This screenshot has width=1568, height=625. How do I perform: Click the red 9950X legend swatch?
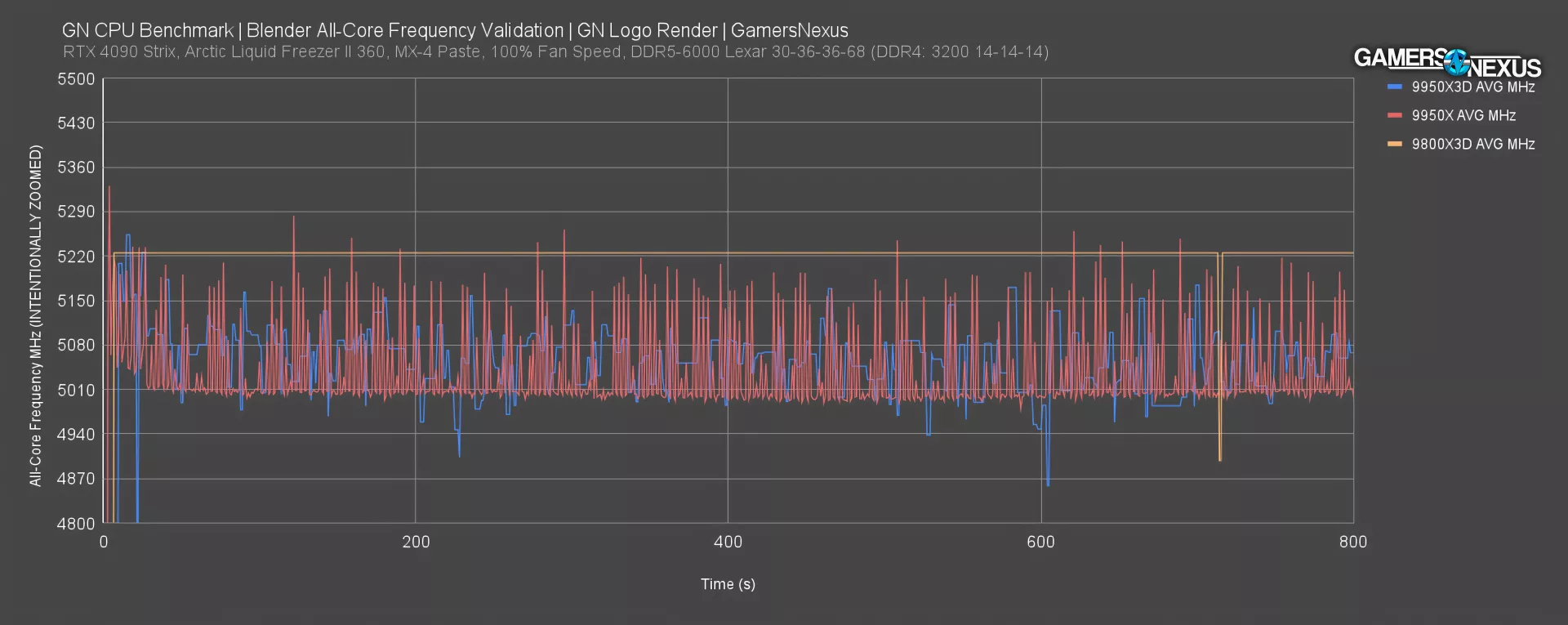tap(1394, 115)
